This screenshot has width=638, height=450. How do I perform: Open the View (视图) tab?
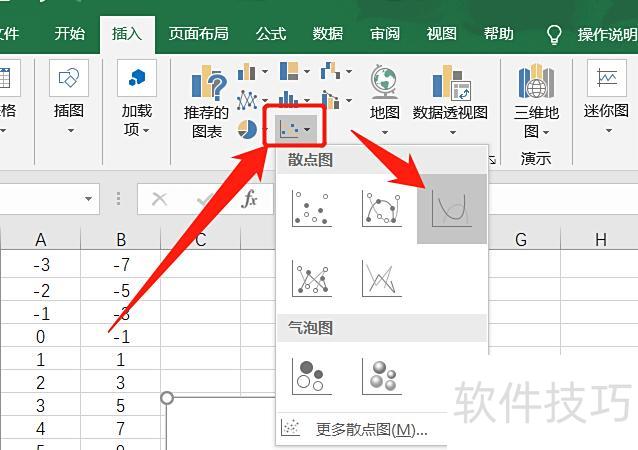[x=441, y=34]
